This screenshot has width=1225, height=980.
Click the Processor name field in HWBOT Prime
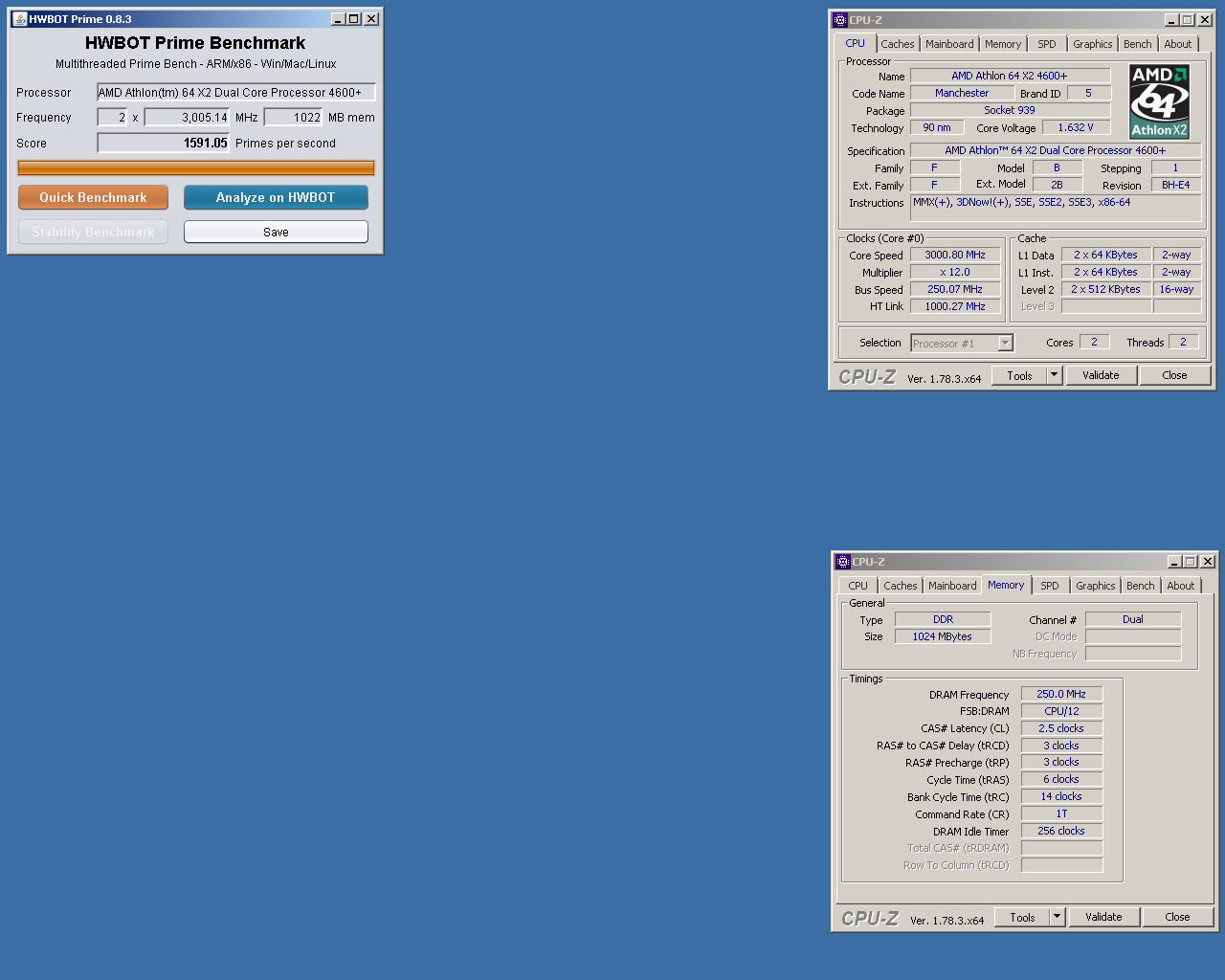pos(236,93)
